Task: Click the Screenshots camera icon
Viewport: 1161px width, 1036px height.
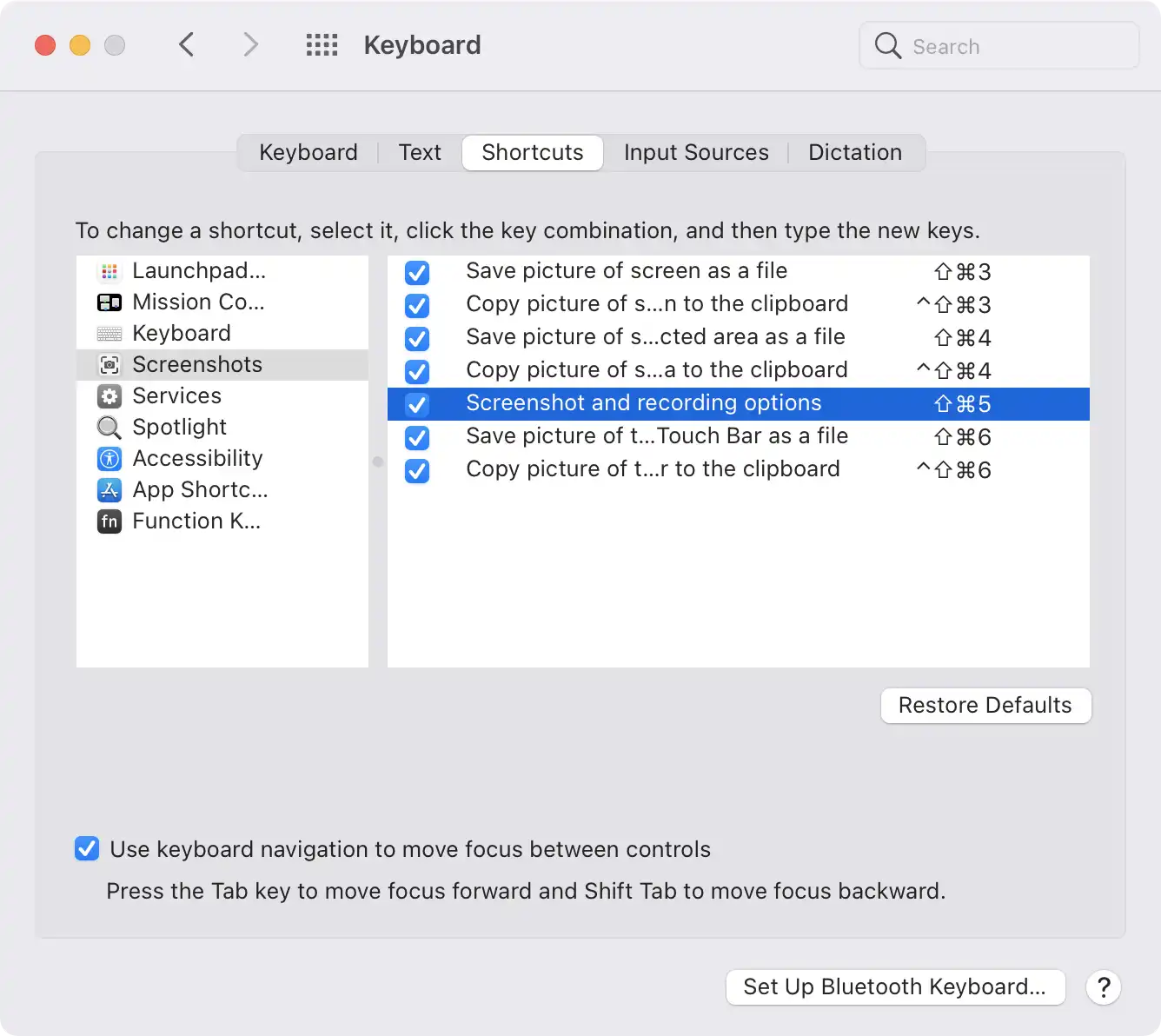Action: [x=109, y=365]
